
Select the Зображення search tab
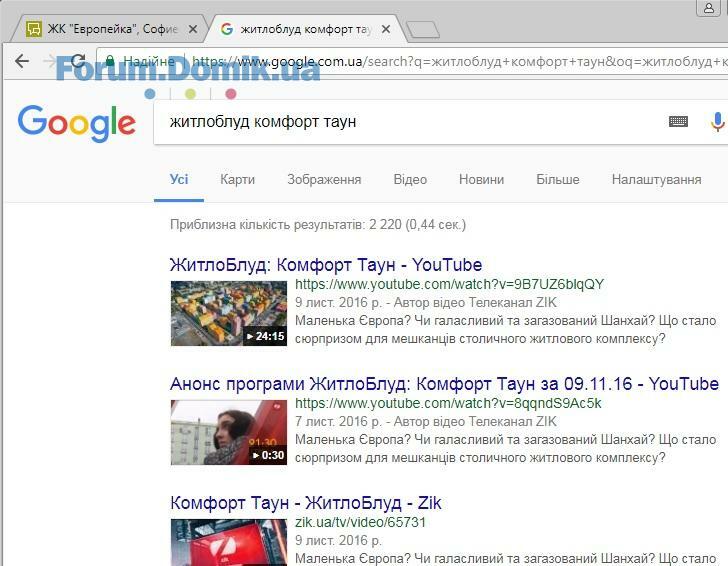click(x=324, y=180)
